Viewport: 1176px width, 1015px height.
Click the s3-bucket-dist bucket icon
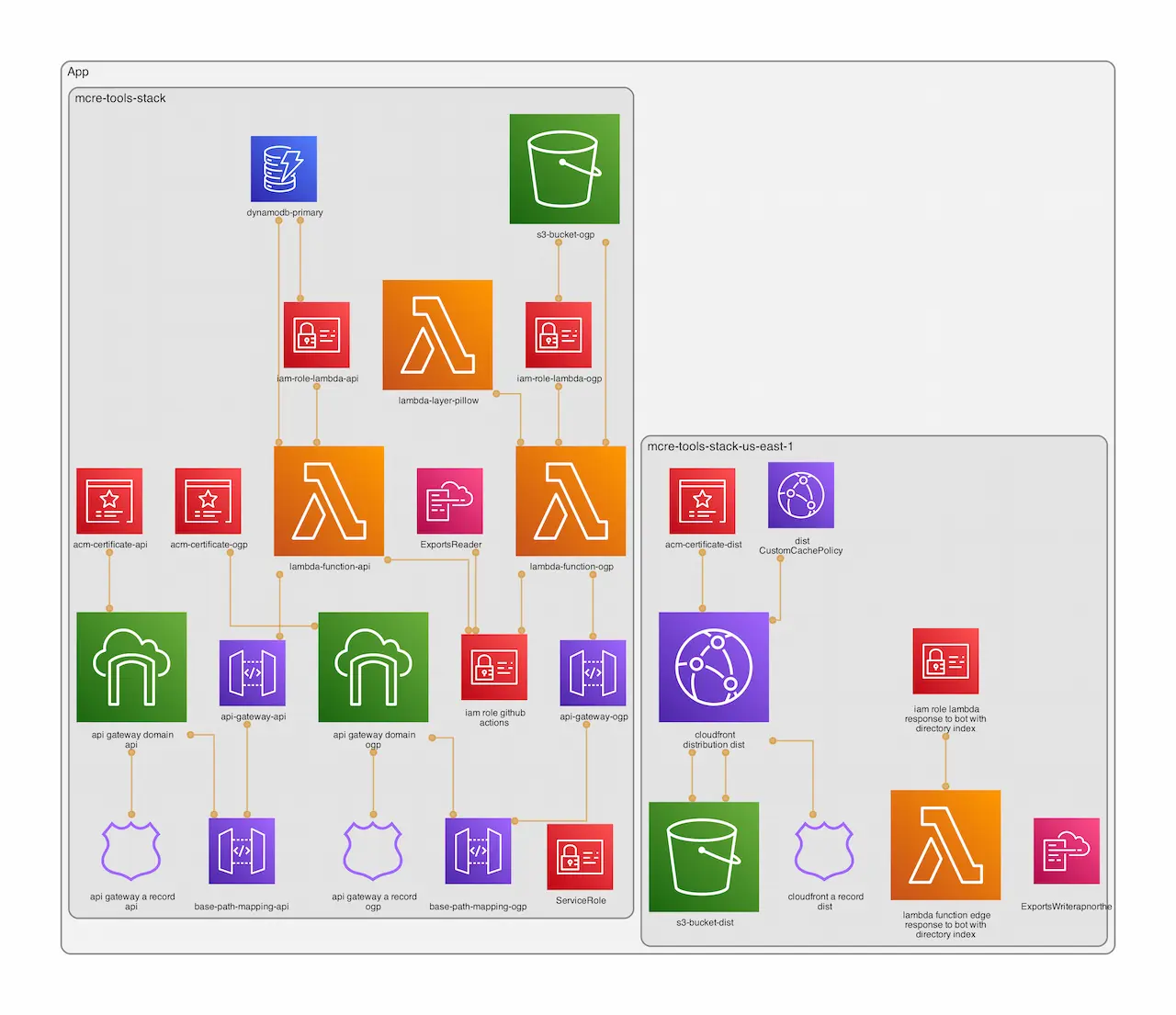click(x=704, y=857)
